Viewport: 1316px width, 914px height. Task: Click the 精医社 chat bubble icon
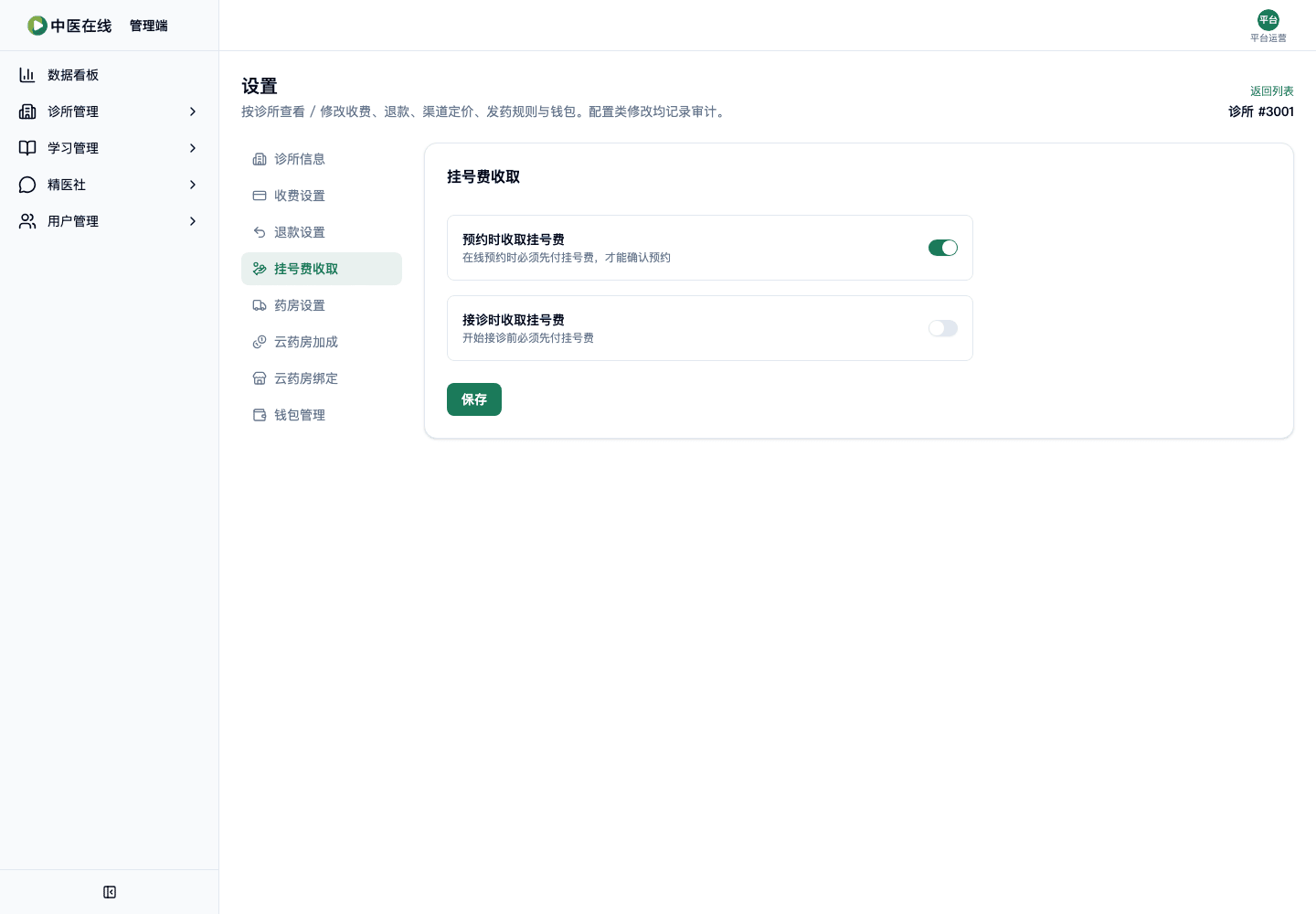pyautogui.click(x=27, y=185)
